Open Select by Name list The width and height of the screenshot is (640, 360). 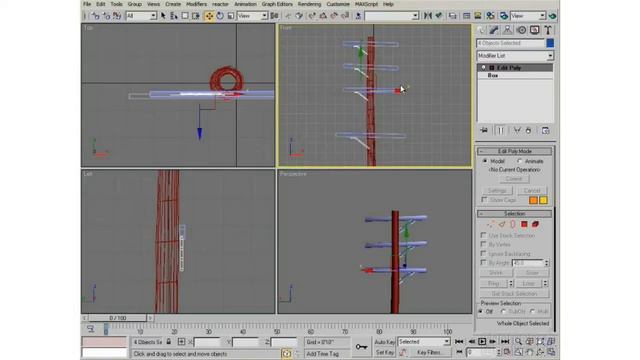(x=174, y=16)
